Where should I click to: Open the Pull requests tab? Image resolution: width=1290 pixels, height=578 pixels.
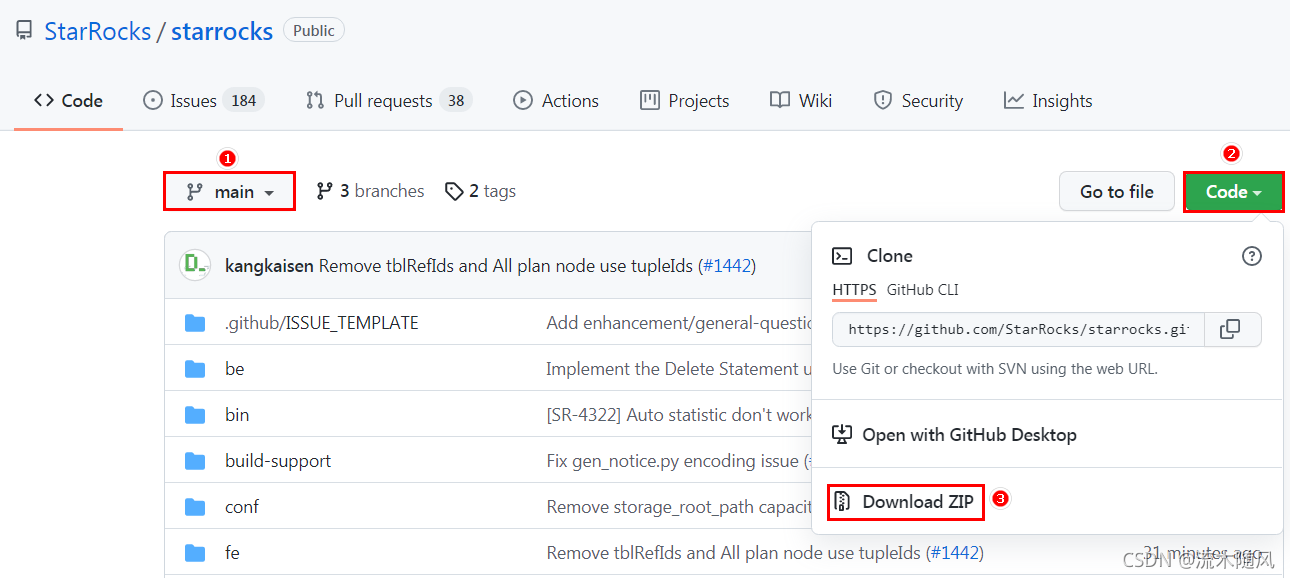(x=388, y=101)
